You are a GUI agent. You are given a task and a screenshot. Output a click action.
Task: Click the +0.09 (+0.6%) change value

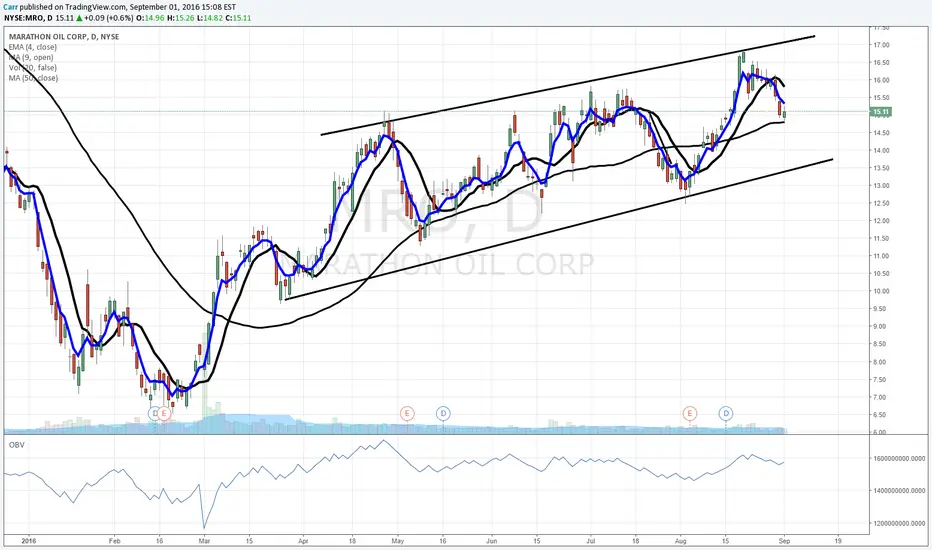tap(109, 18)
